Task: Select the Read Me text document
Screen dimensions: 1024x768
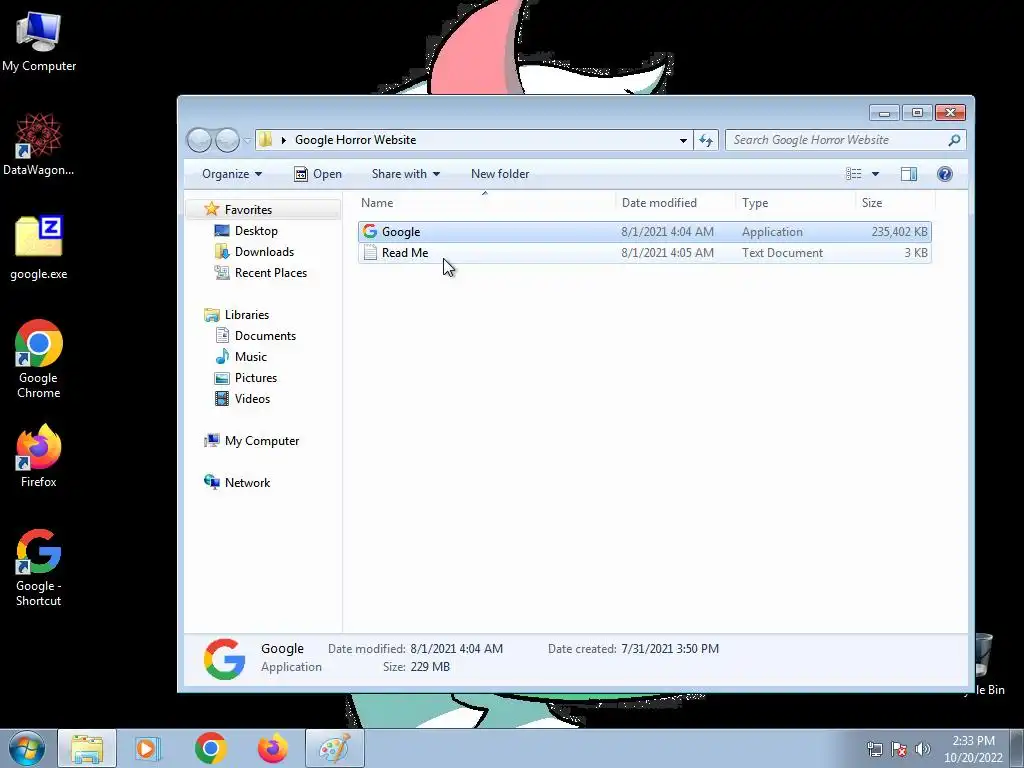Action: point(644,253)
